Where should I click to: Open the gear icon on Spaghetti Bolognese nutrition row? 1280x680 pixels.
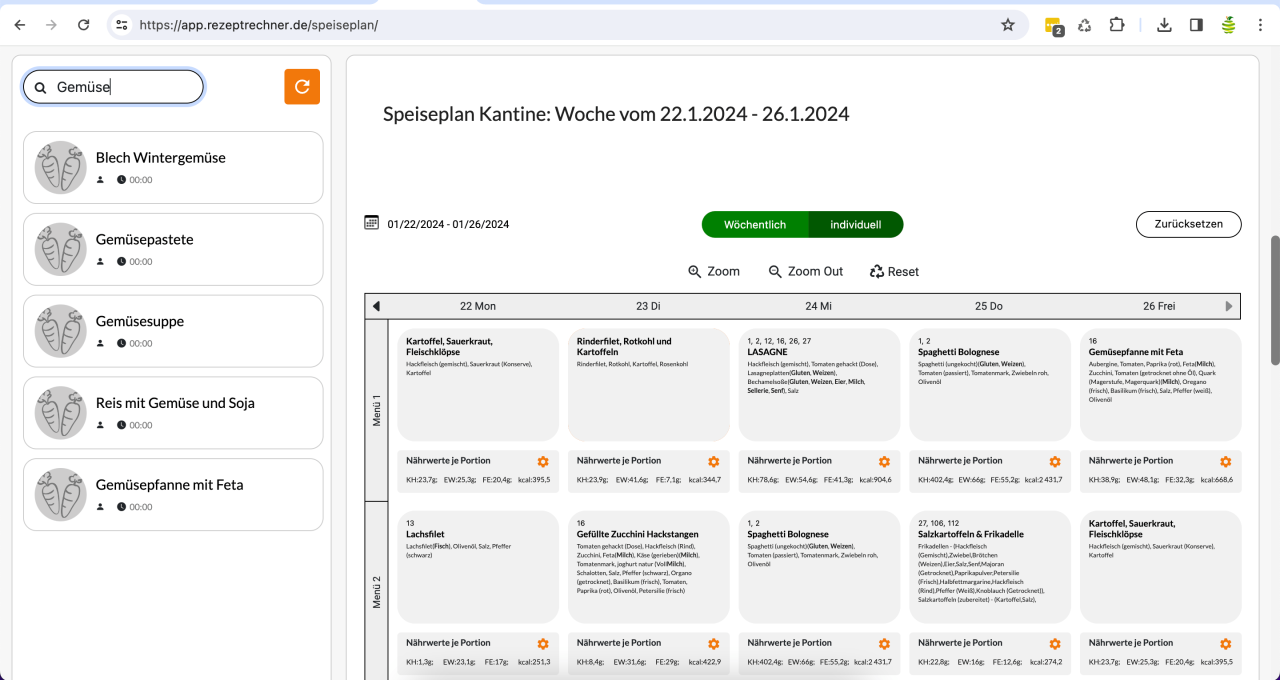click(x=1054, y=461)
